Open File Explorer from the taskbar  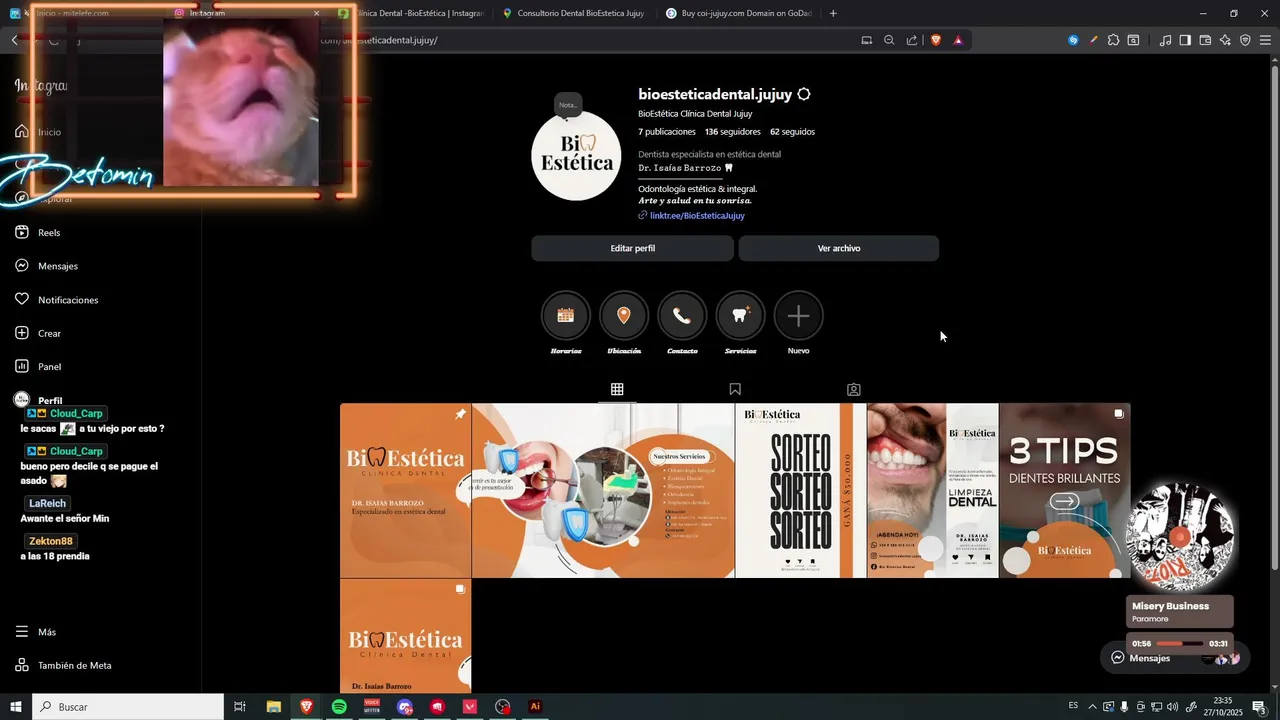(x=273, y=706)
